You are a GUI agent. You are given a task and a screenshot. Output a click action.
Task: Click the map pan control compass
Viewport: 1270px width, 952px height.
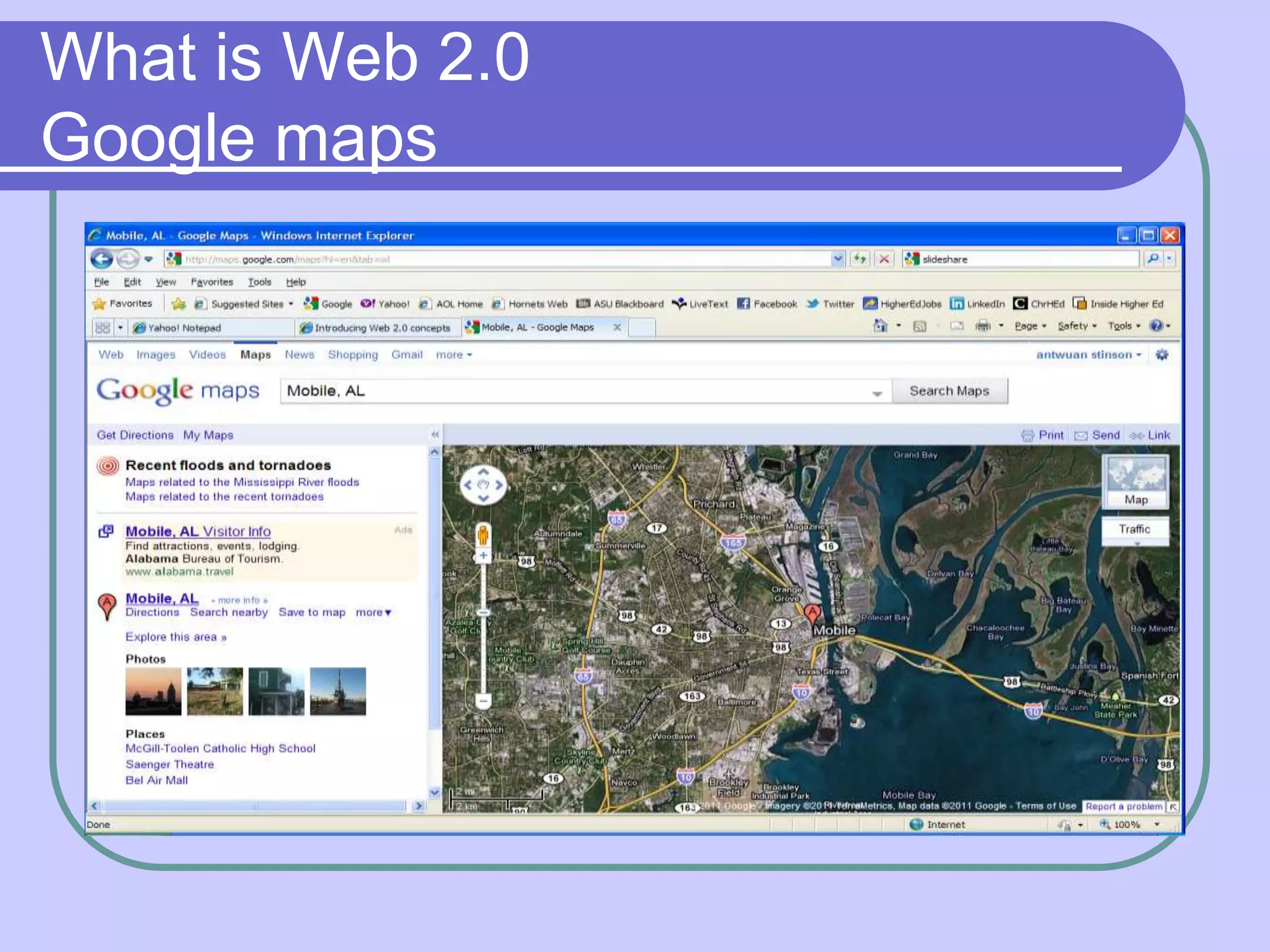[484, 485]
